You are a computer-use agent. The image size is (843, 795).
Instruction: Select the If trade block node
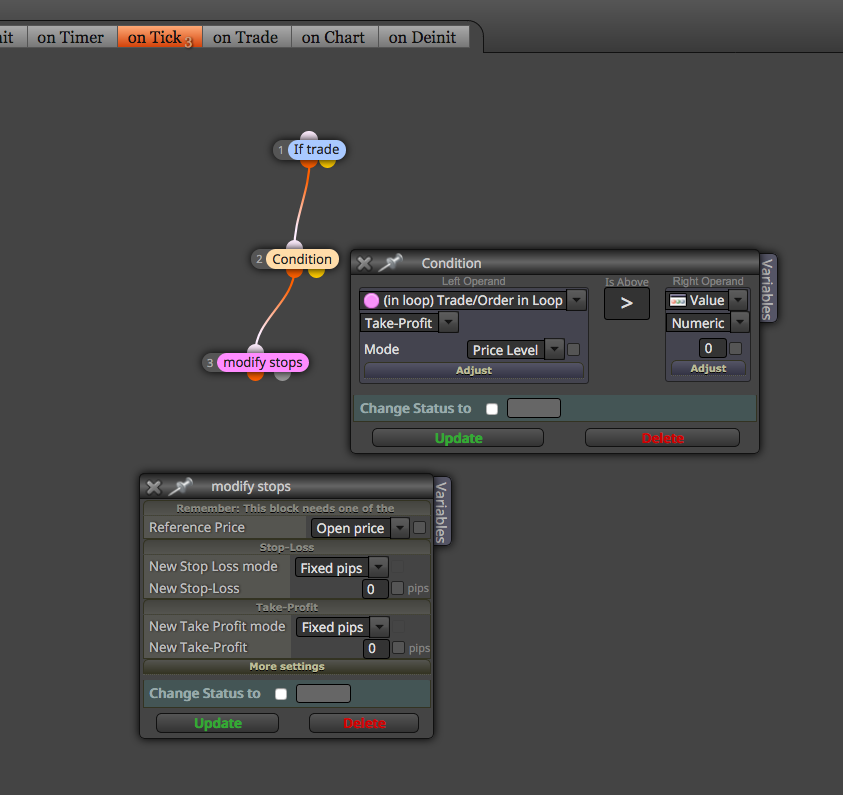[316, 149]
